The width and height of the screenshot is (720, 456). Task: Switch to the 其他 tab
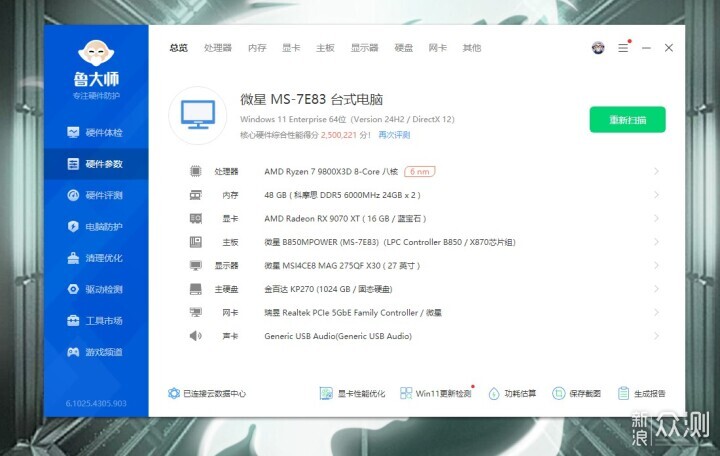[x=472, y=48]
